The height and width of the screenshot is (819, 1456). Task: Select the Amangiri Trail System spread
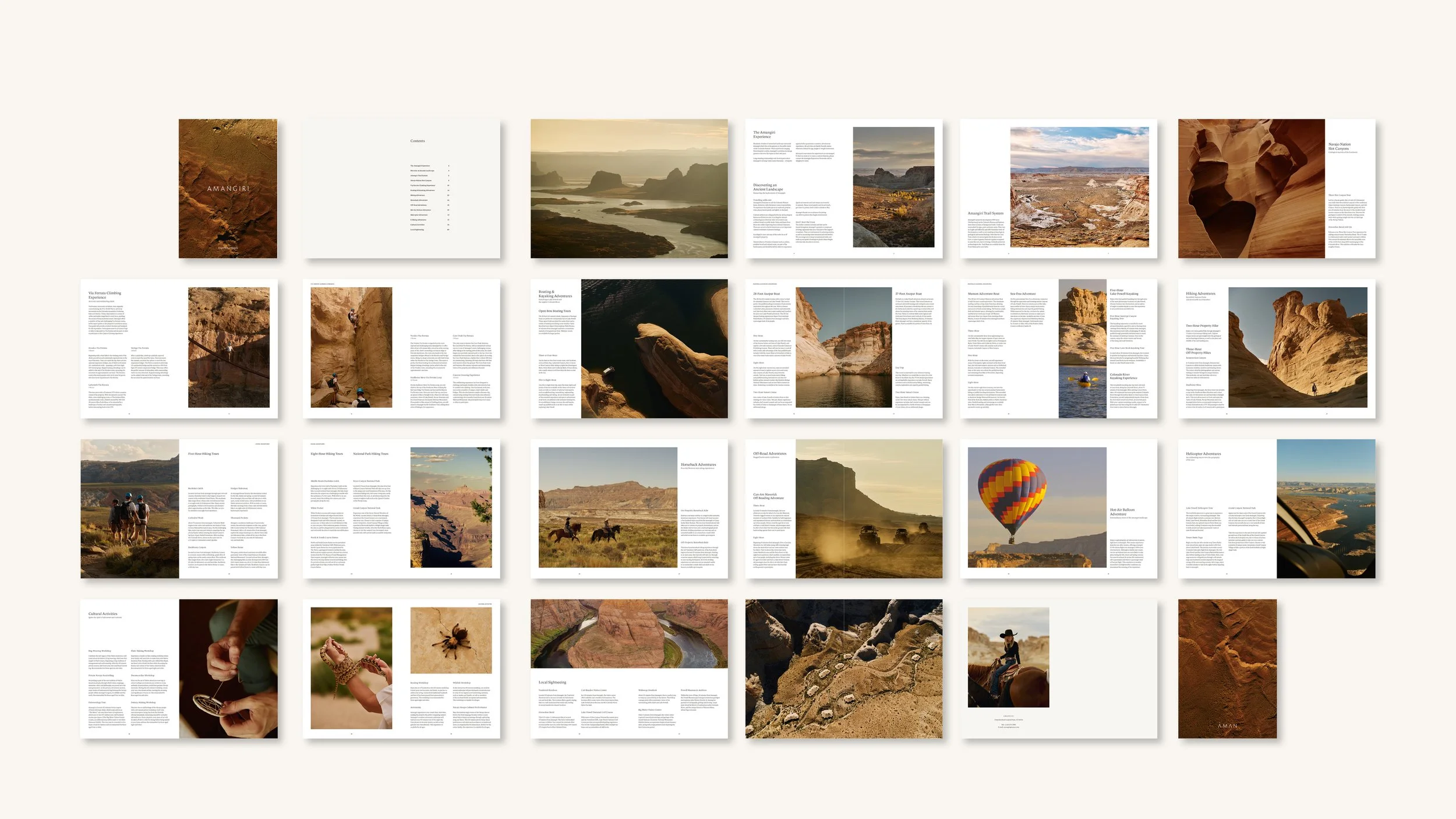(x=1058, y=189)
